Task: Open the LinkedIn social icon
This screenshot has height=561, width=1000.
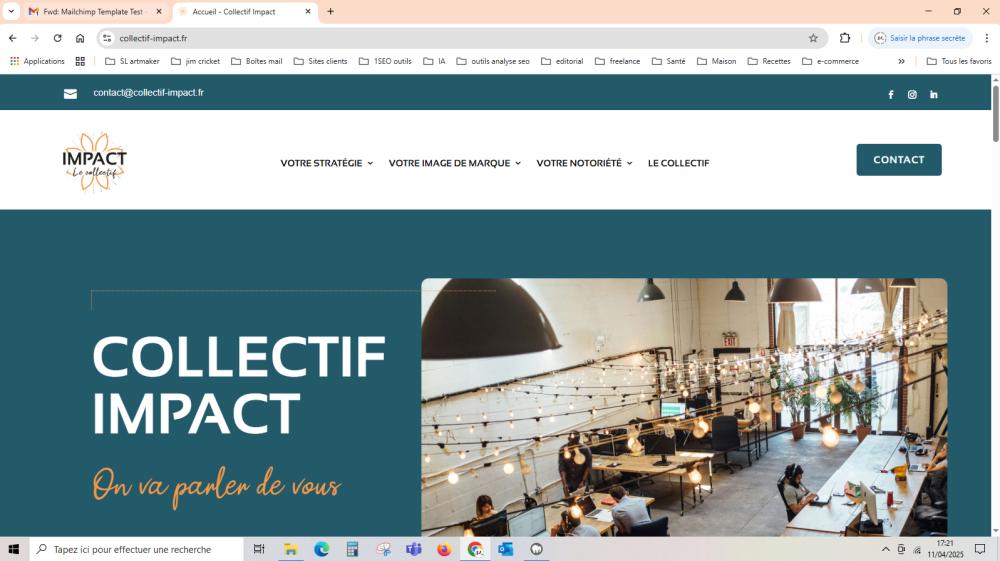Action: [x=934, y=94]
